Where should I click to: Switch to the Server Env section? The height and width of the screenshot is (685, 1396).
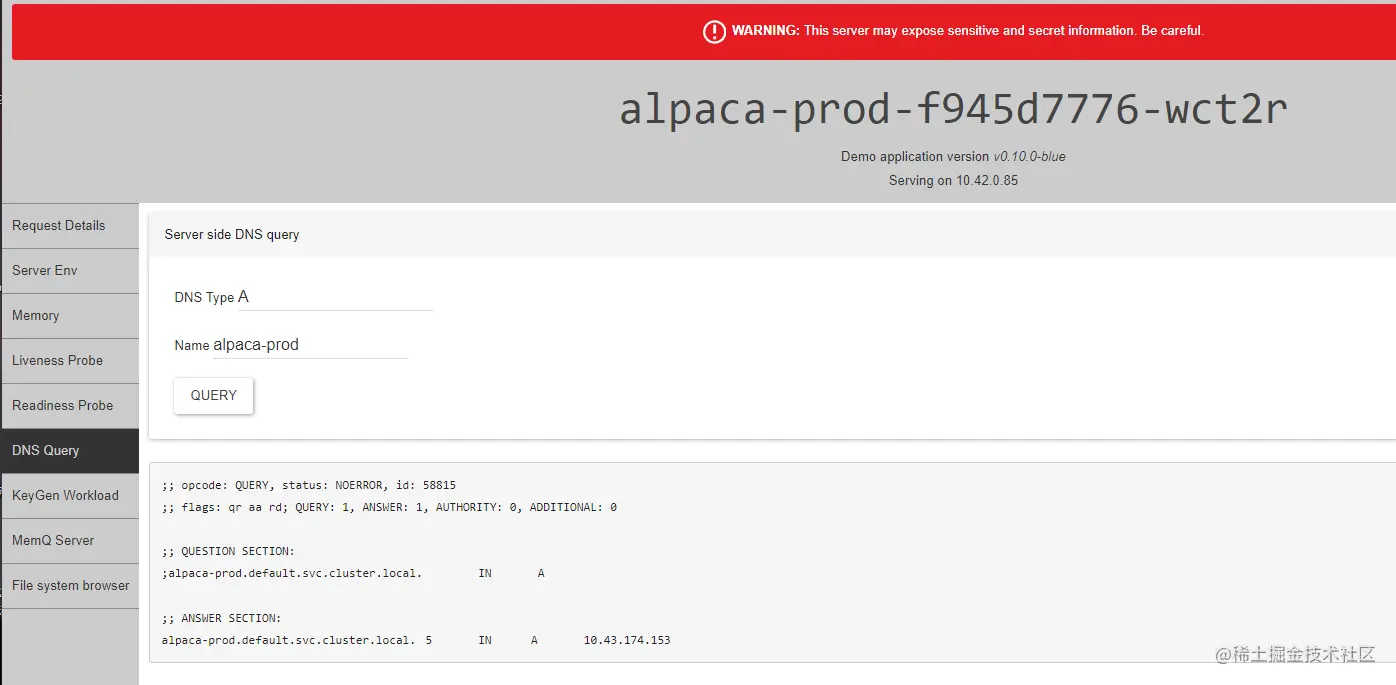[x=45, y=270]
